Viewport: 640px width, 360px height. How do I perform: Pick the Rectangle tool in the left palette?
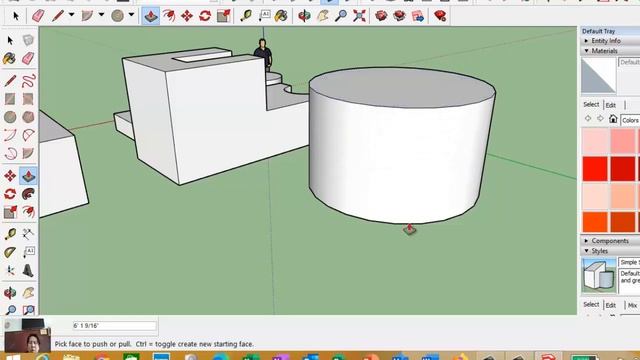point(10,99)
